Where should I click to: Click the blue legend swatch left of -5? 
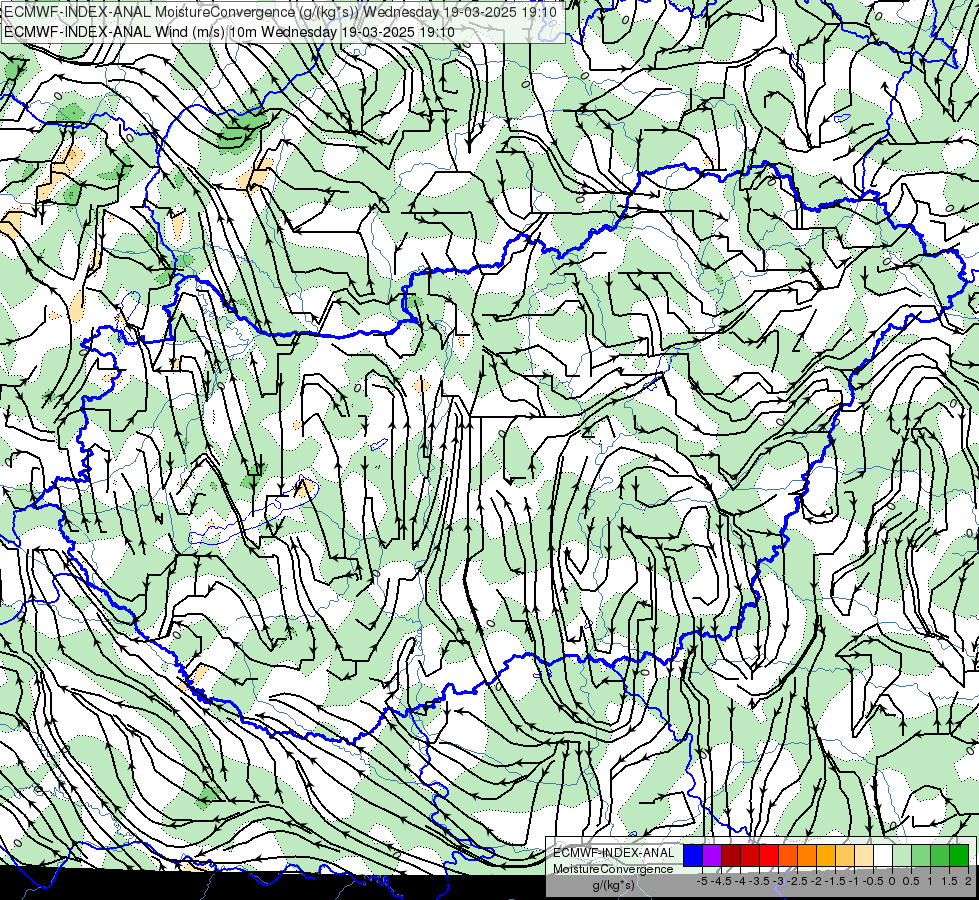tap(693, 855)
